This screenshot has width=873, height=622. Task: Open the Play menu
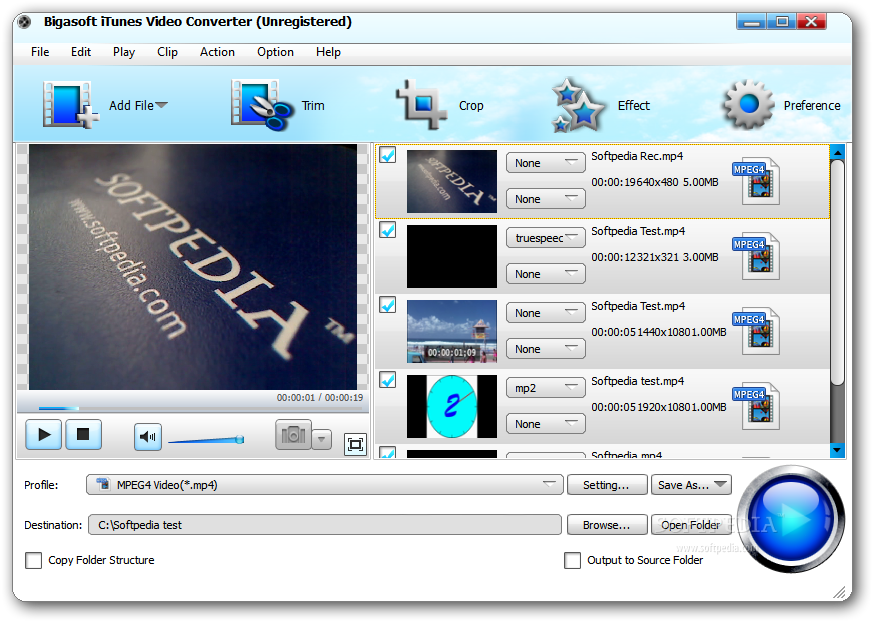124,52
